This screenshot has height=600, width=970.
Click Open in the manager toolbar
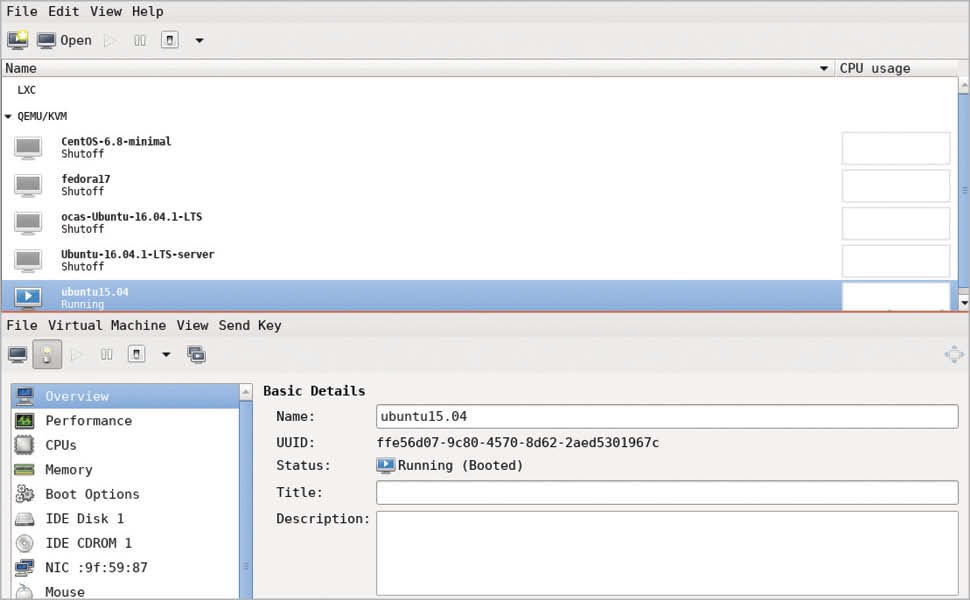click(64, 40)
